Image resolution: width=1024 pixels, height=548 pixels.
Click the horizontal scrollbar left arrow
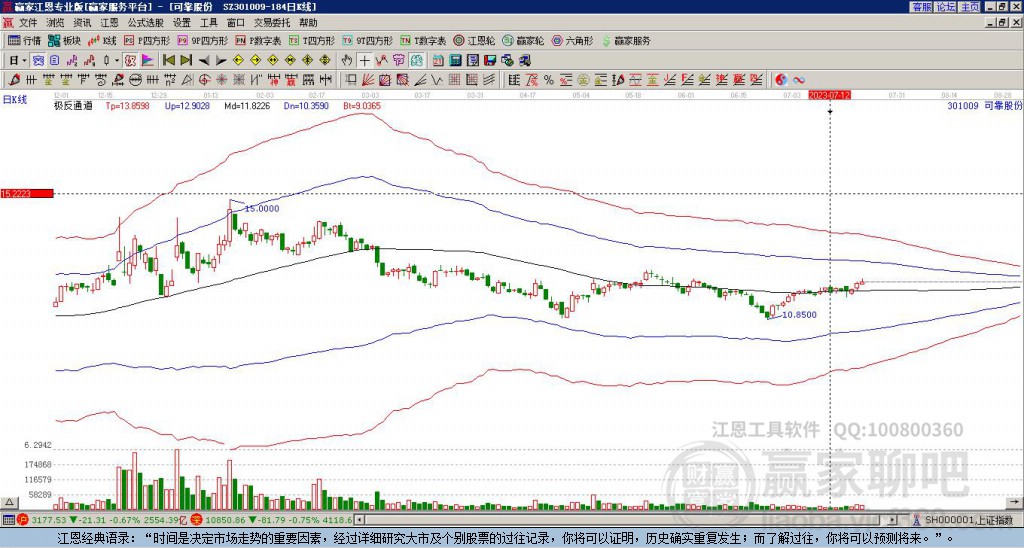coord(359,520)
